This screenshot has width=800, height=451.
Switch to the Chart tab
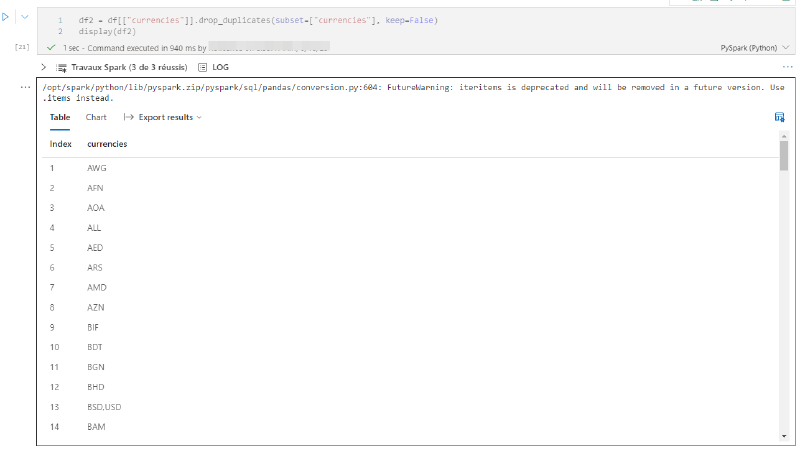[96, 117]
